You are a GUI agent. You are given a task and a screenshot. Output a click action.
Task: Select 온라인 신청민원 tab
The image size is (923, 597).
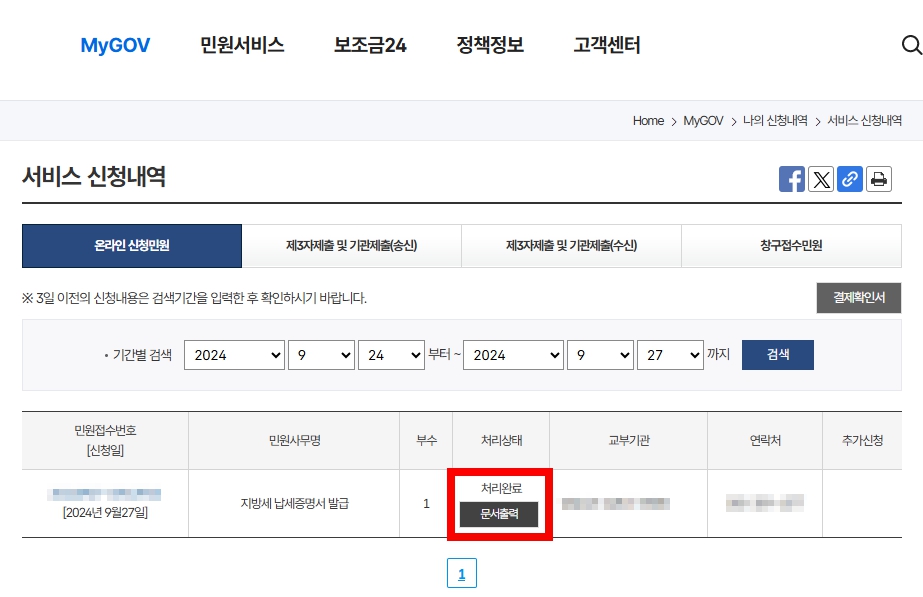[132, 246]
